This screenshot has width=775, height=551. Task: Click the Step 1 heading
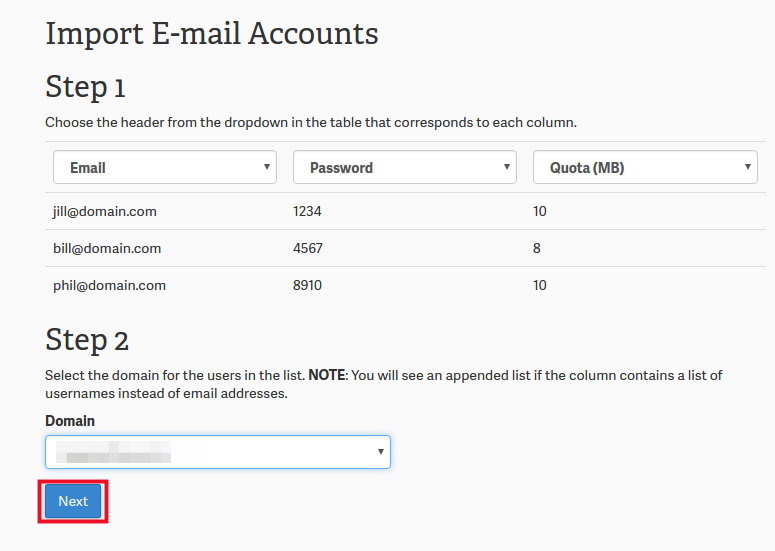pos(85,87)
